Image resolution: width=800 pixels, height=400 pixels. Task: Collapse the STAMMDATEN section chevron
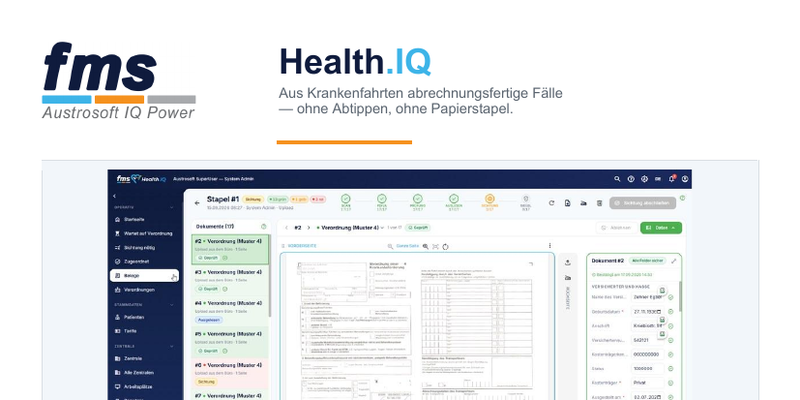(x=171, y=305)
